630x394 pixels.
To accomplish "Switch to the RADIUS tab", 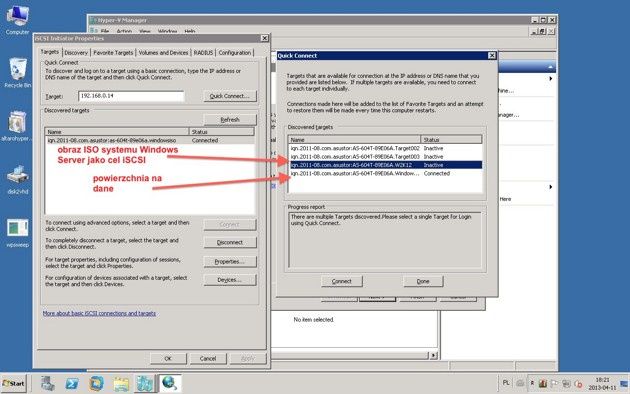I will (203, 53).
